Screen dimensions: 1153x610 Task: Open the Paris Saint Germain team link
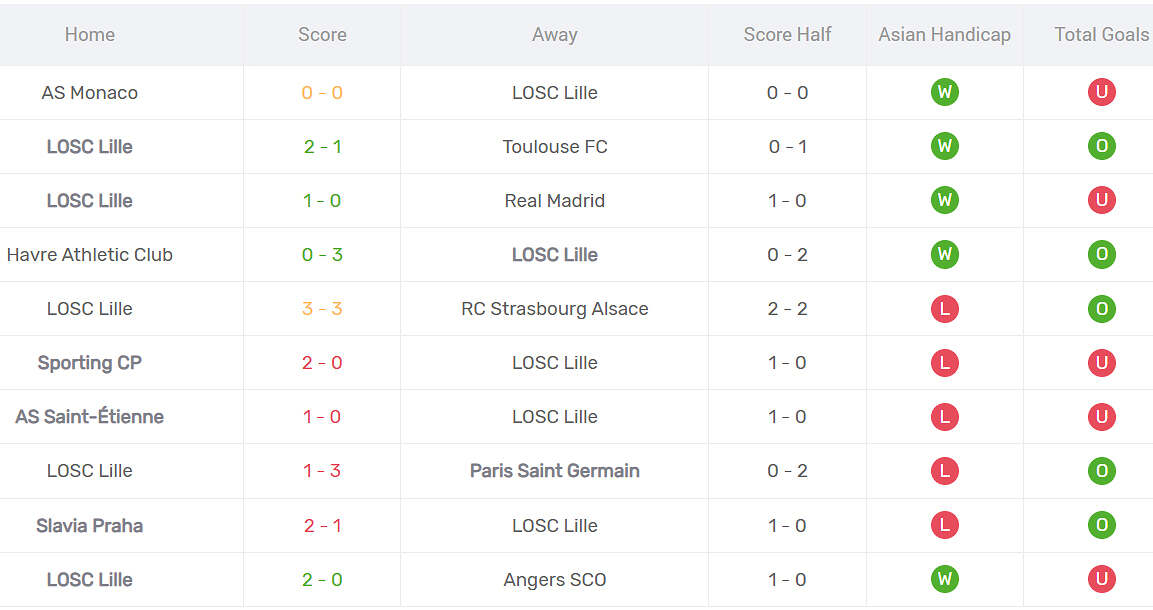(x=554, y=470)
